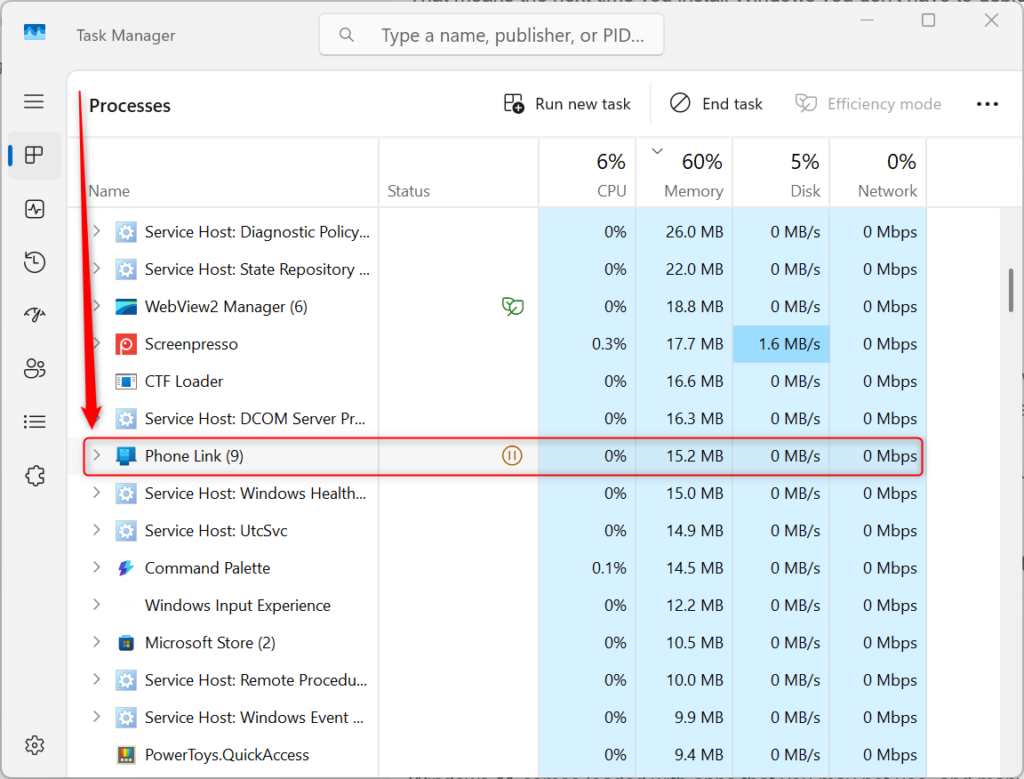The height and width of the screenshot is (779, 1024).
Task: Expand the Microsoft Store process group
Action: pos(95,642)
